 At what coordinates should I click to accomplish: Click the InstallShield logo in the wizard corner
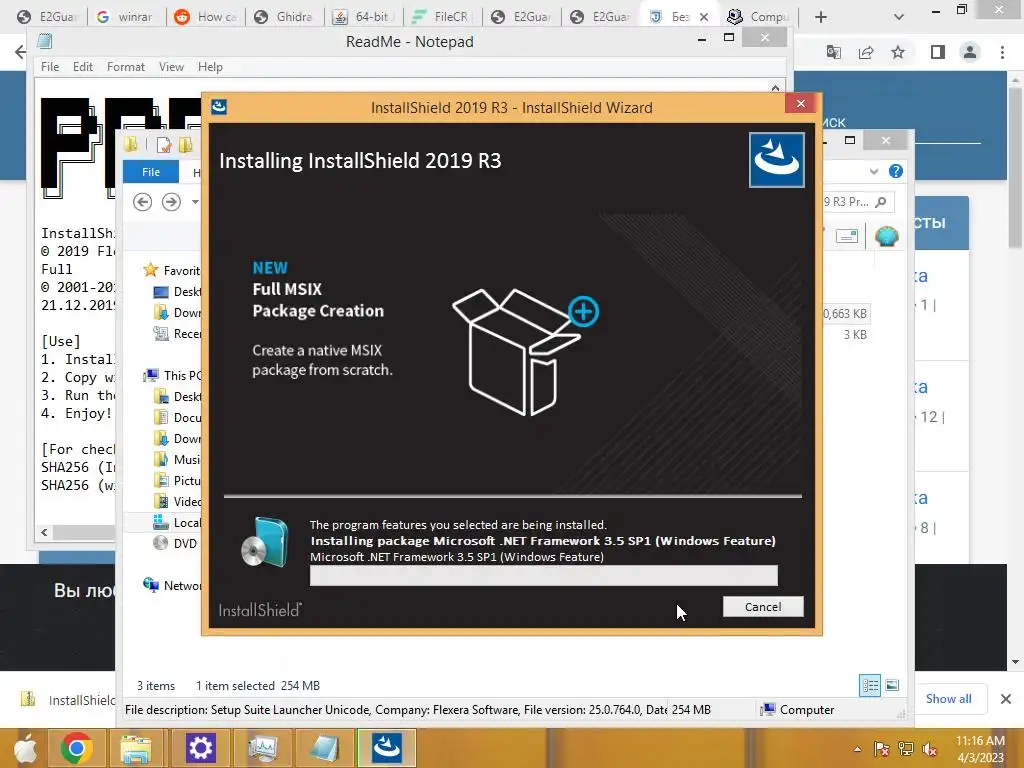click(776, 160)
